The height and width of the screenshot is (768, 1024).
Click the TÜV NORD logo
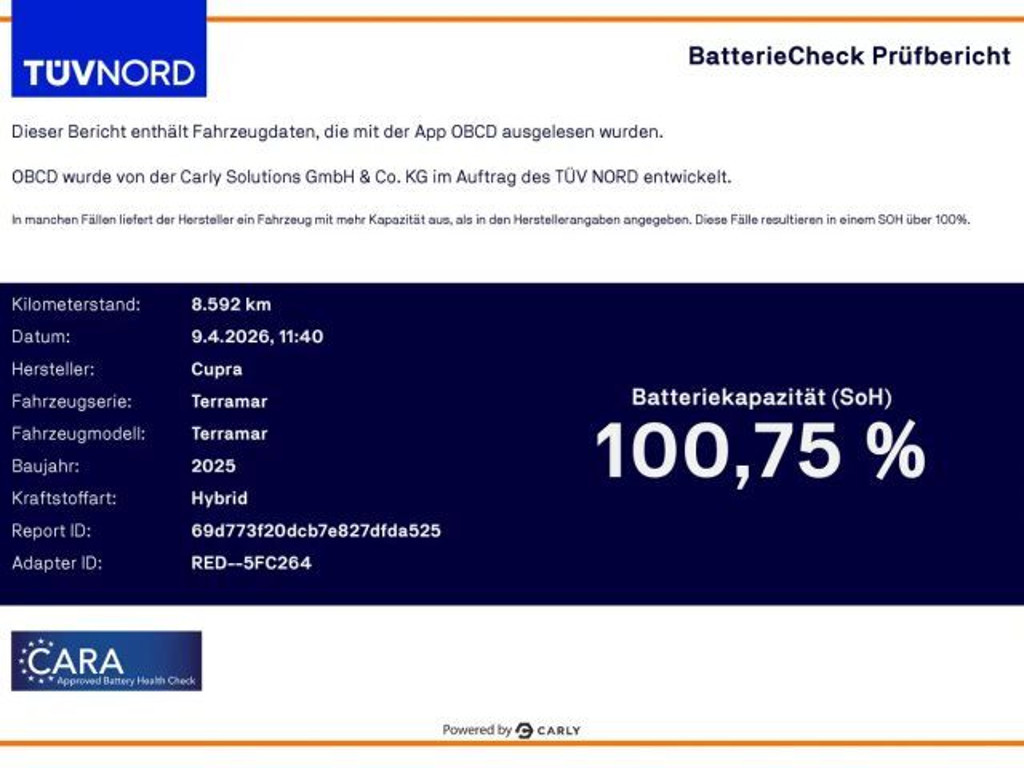(x=108, y=50)
